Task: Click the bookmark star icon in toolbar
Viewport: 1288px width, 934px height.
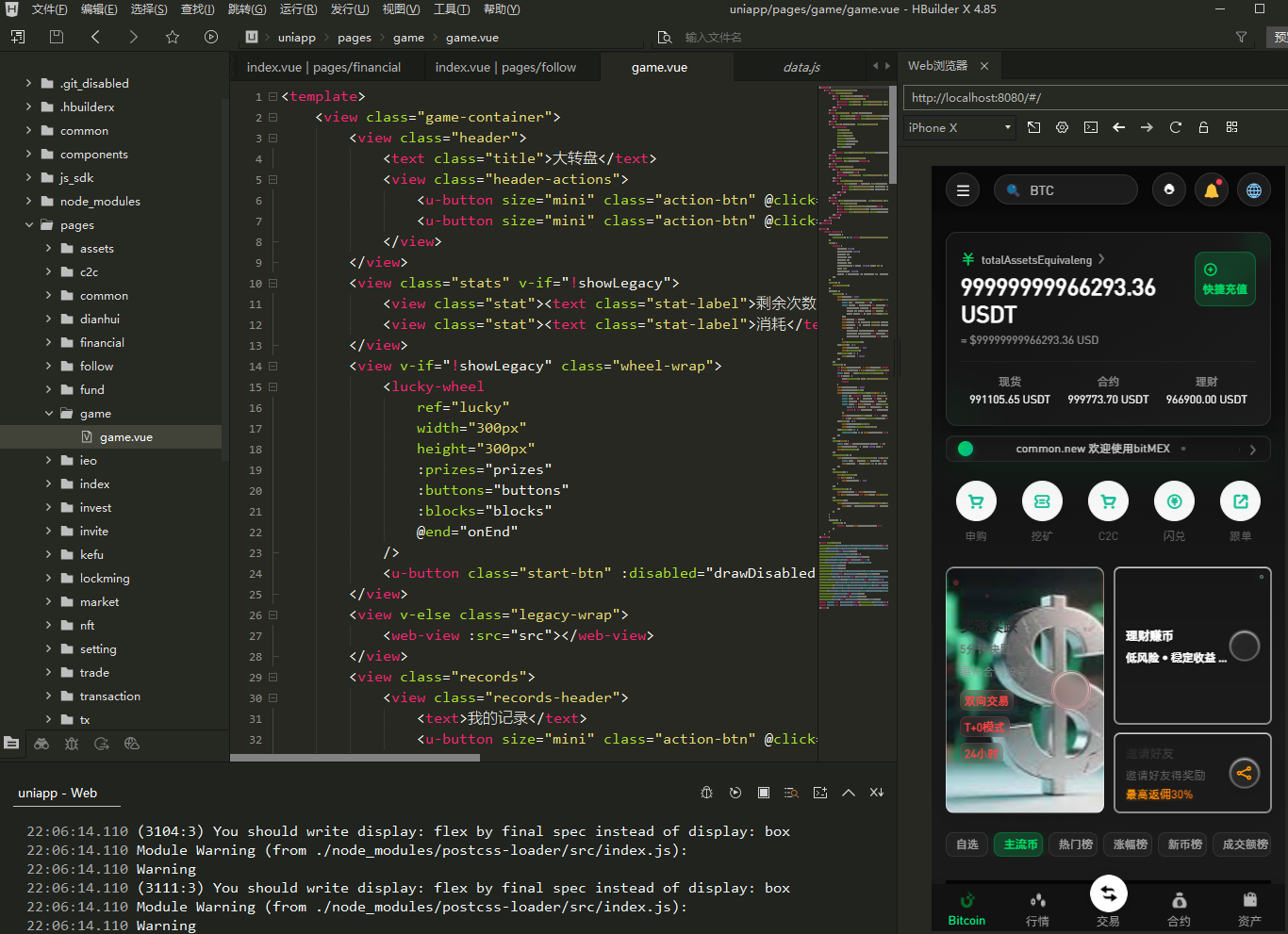Action: tap(172, 37)
